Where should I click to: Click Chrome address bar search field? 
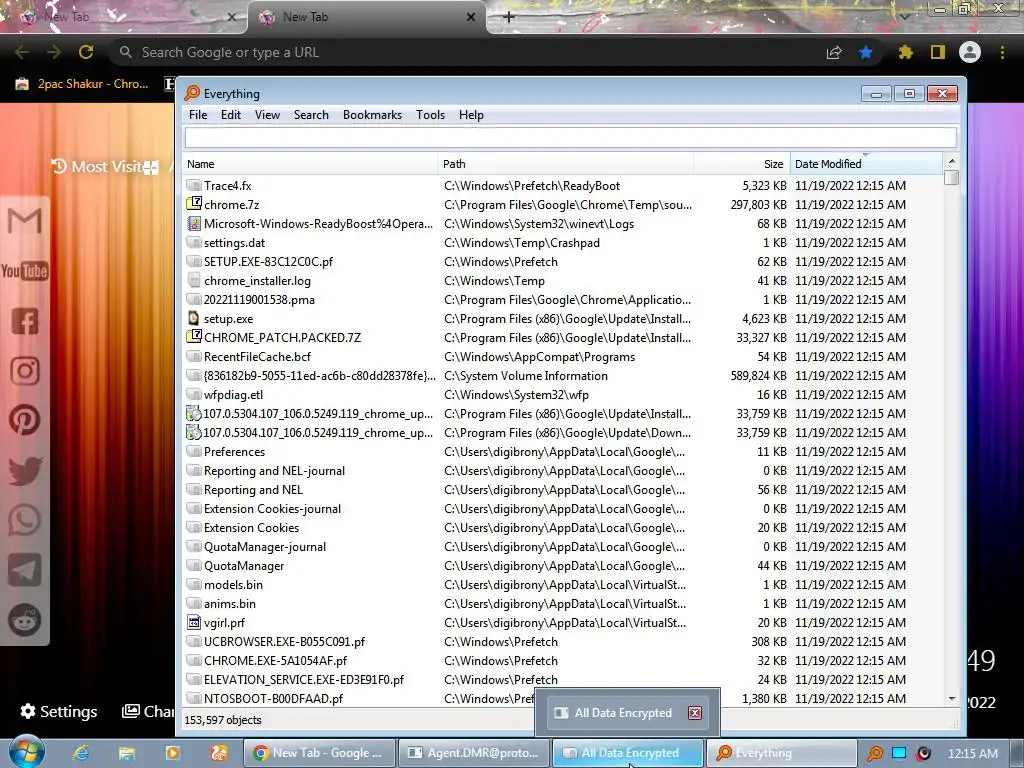pyautogui.click(x=457, y=52)
